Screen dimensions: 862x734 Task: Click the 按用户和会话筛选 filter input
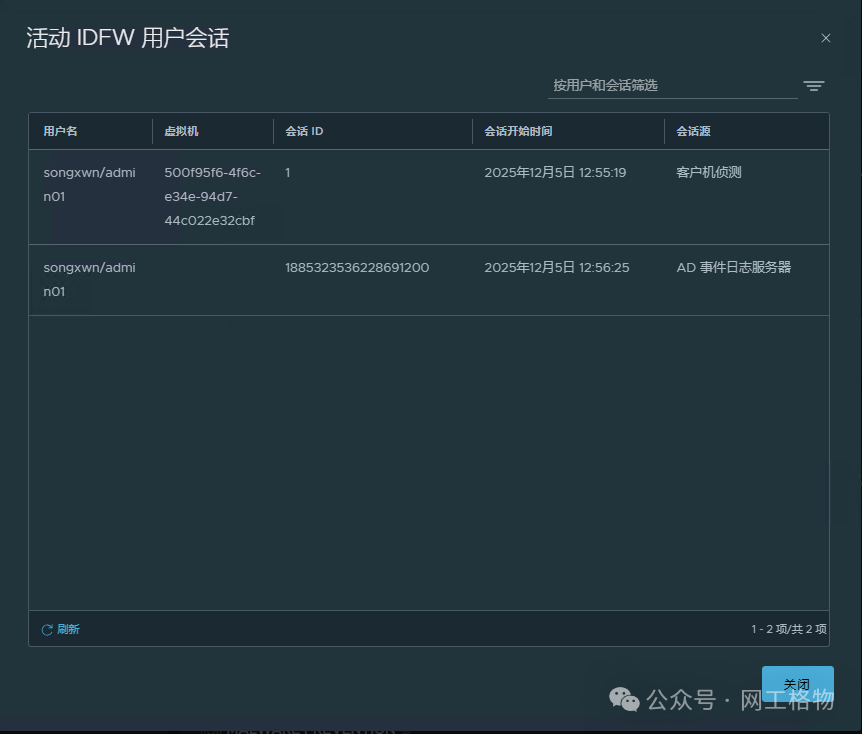(x=672, y=85)
